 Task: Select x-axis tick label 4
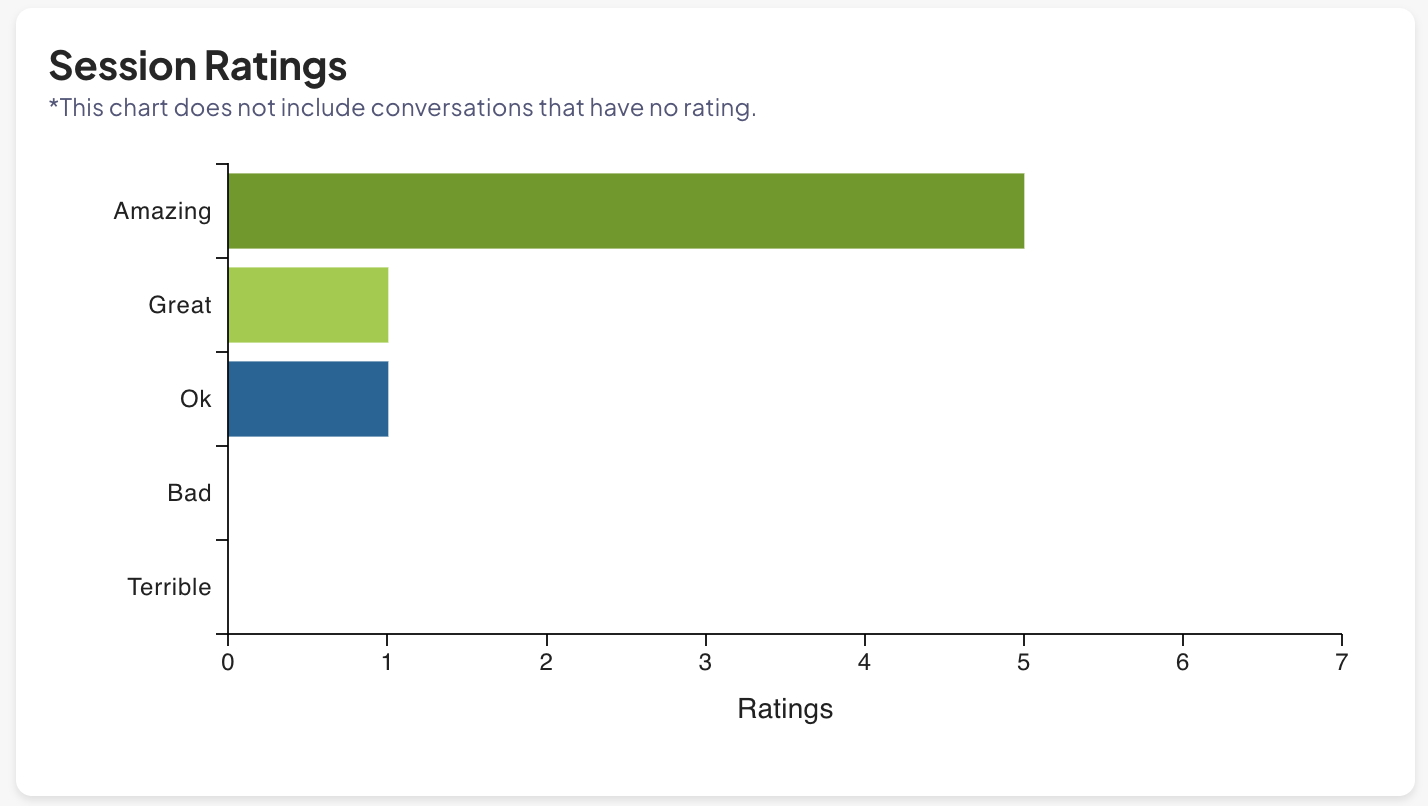864,662
